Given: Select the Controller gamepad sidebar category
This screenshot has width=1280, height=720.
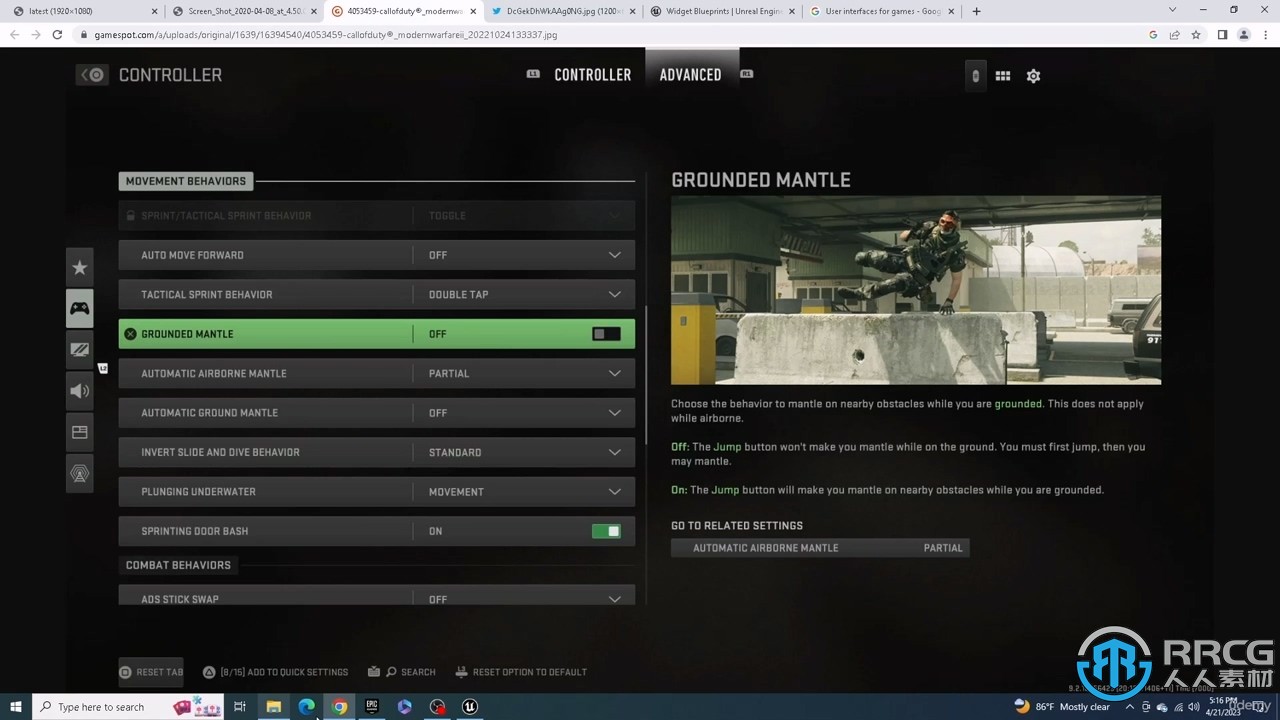Looking at the screenshot, I should tap(80, 308).
